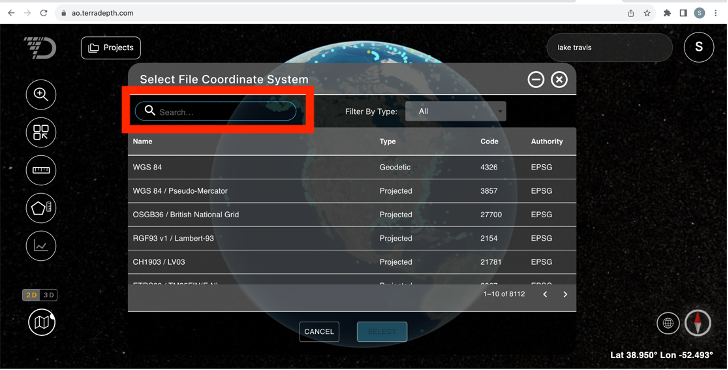Open browser extensions puzzle icon

667,13
